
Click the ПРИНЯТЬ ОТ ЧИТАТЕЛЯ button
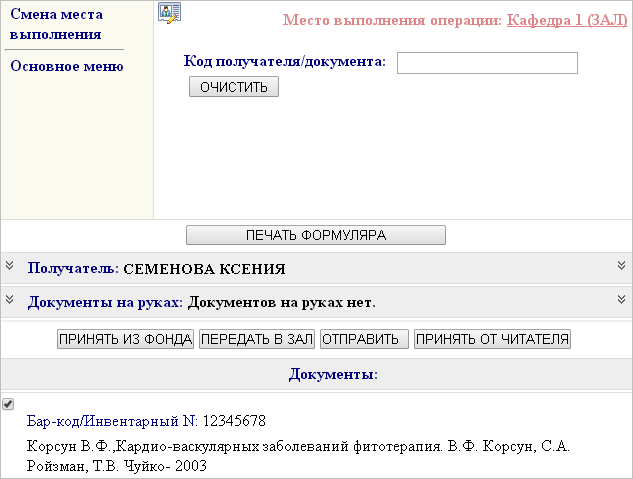492,339
